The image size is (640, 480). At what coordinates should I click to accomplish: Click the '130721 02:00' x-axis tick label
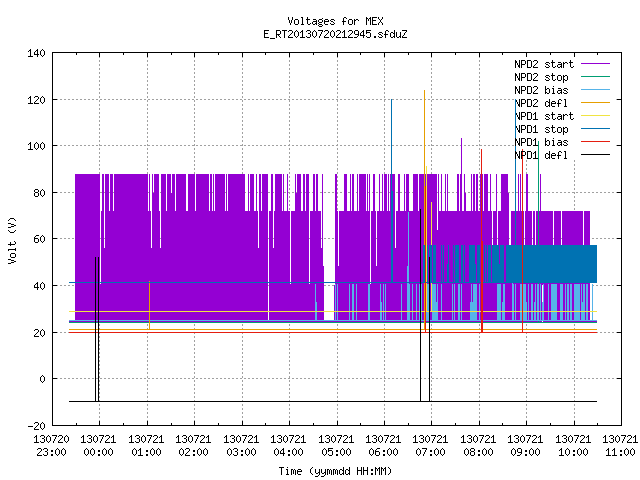click(193, 446)
